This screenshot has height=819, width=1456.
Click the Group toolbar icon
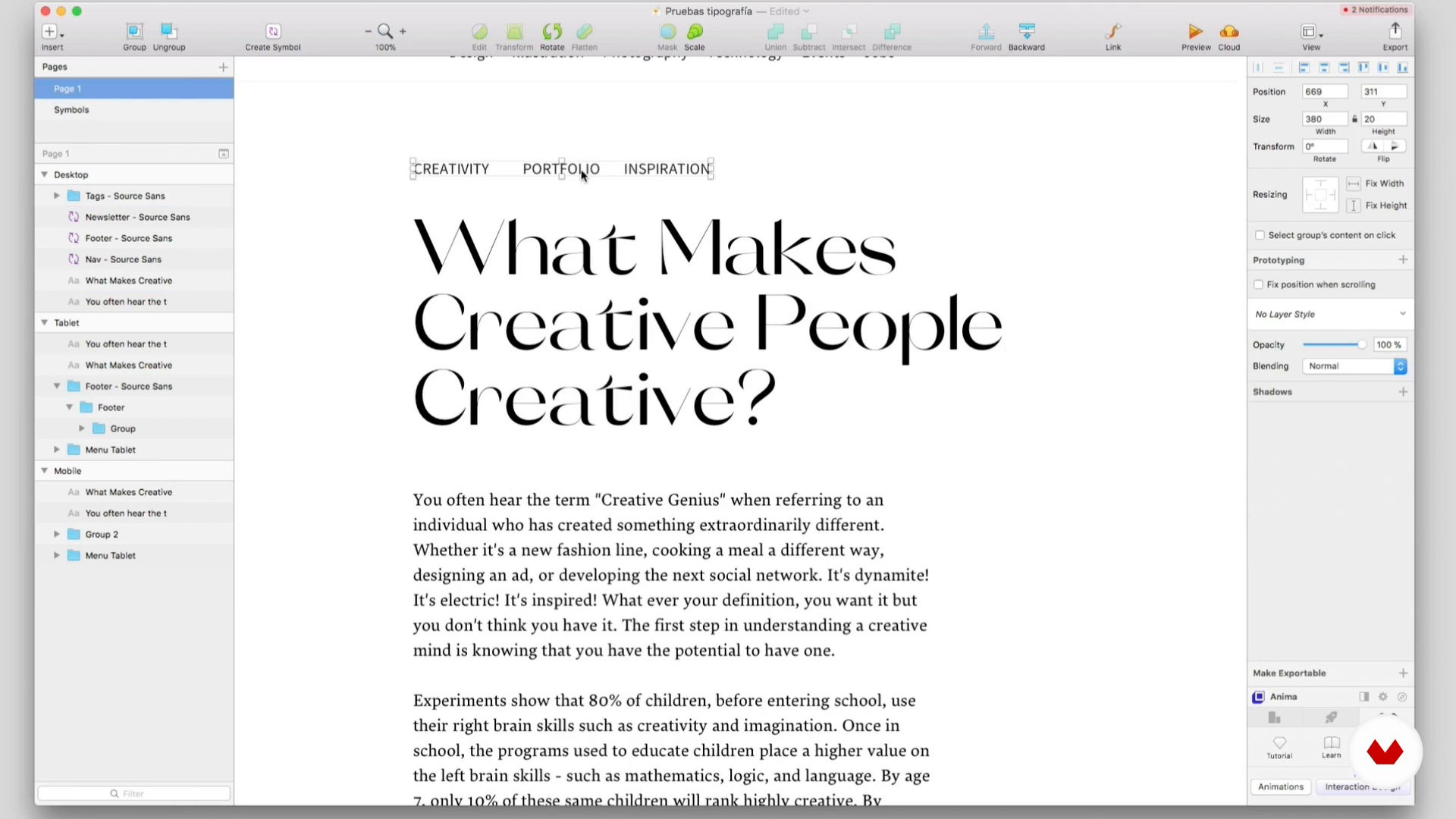[x=134, y=31]
